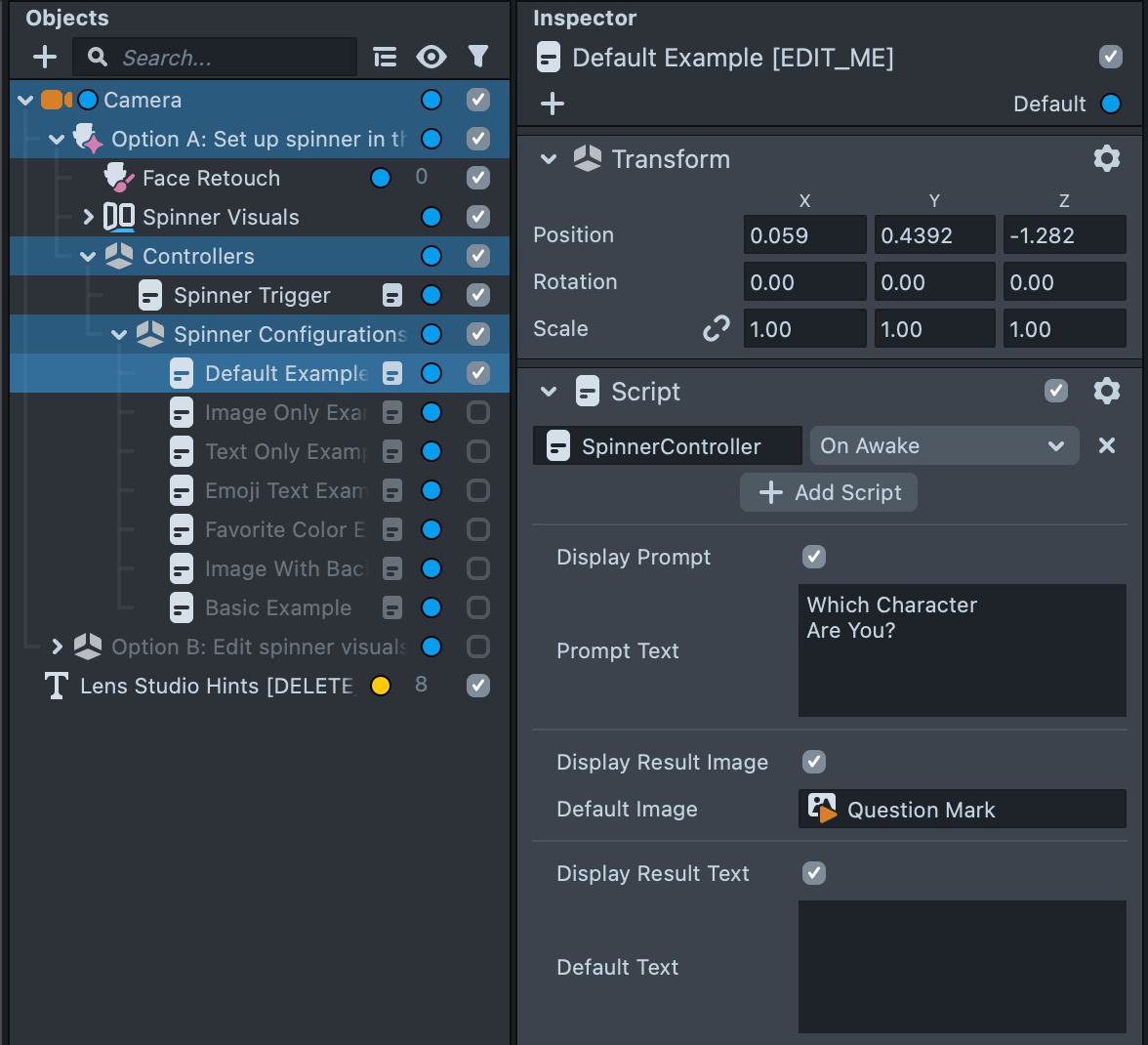1148x1045 pixels.
Task: Enable the Image Only Example checkbox
Action: tap(478, 412)
